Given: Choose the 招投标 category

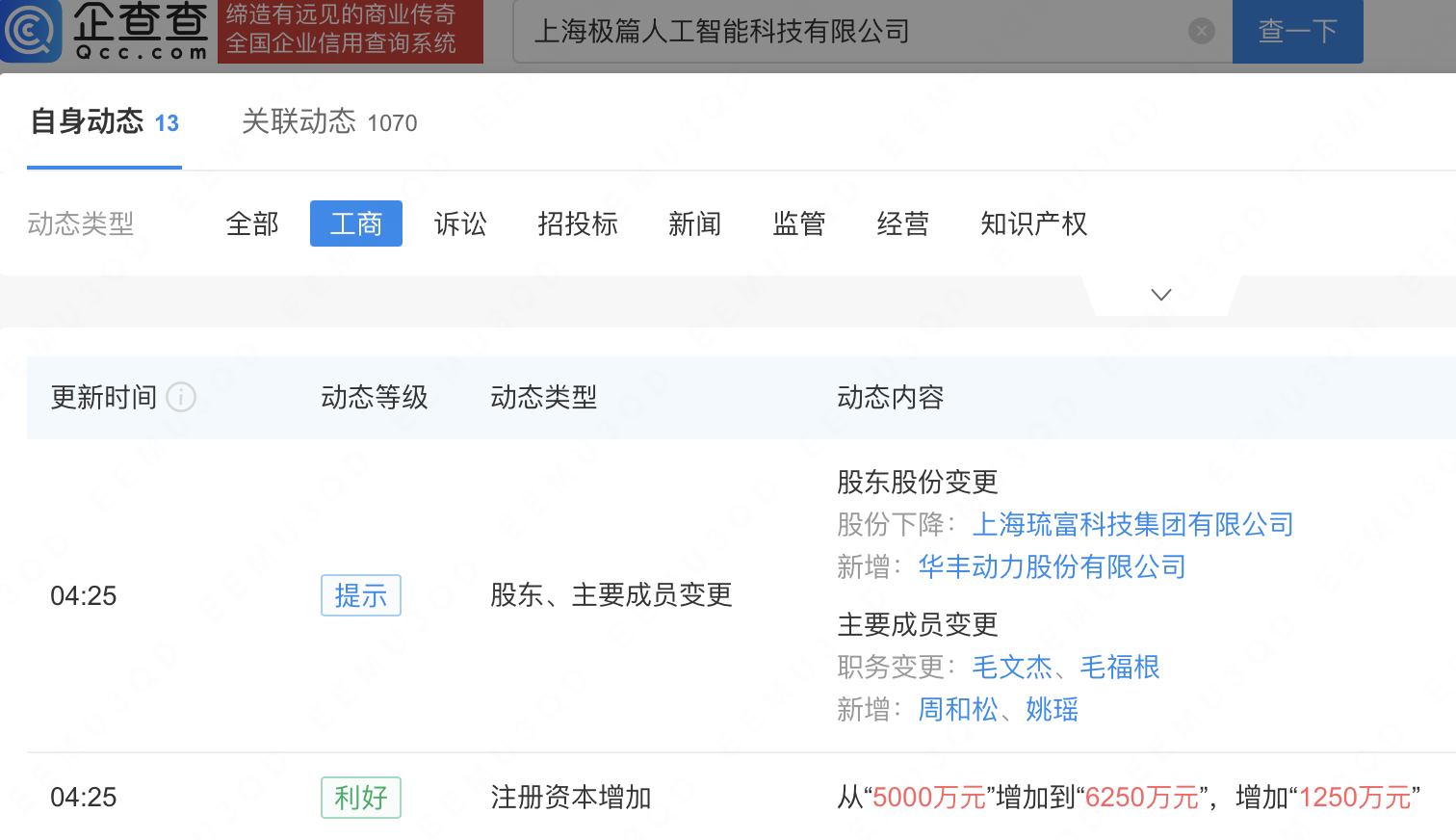Looking at the screenshot, I should pyautogui.click(x=577, y=223).
